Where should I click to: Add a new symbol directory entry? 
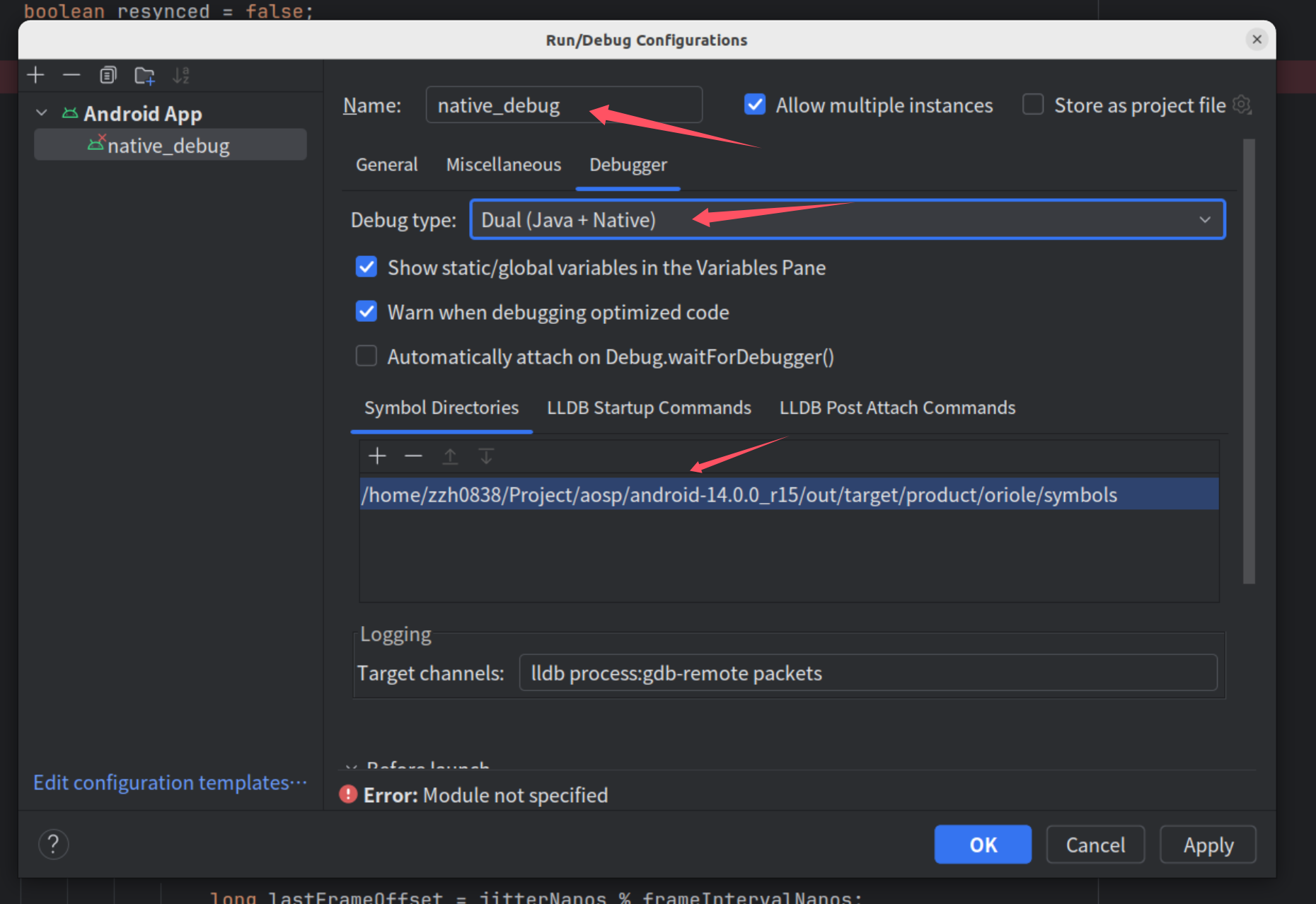(377, 456)
